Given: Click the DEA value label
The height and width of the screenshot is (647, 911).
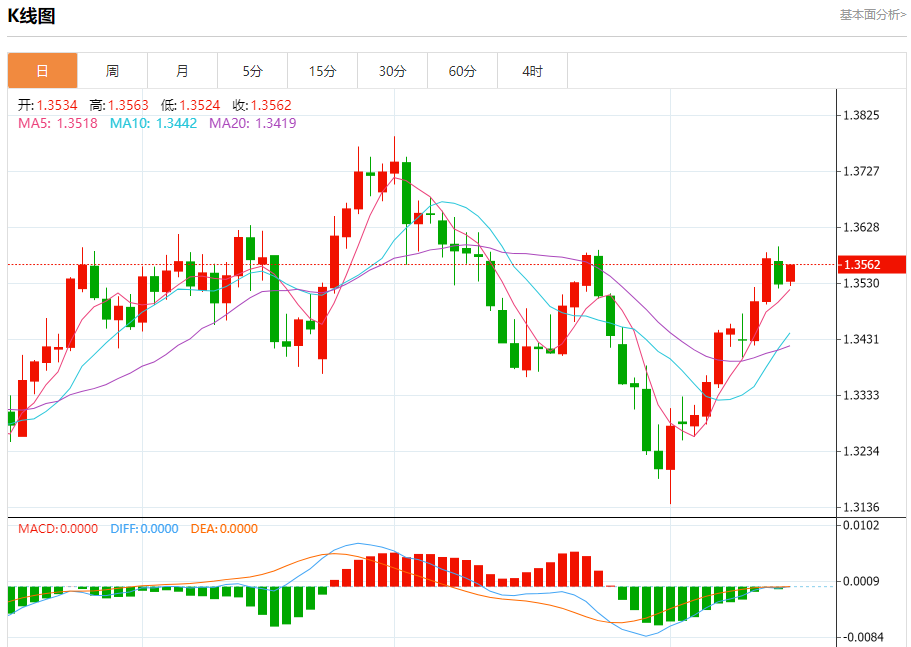Looking at the screenshot, I should 224,529.
